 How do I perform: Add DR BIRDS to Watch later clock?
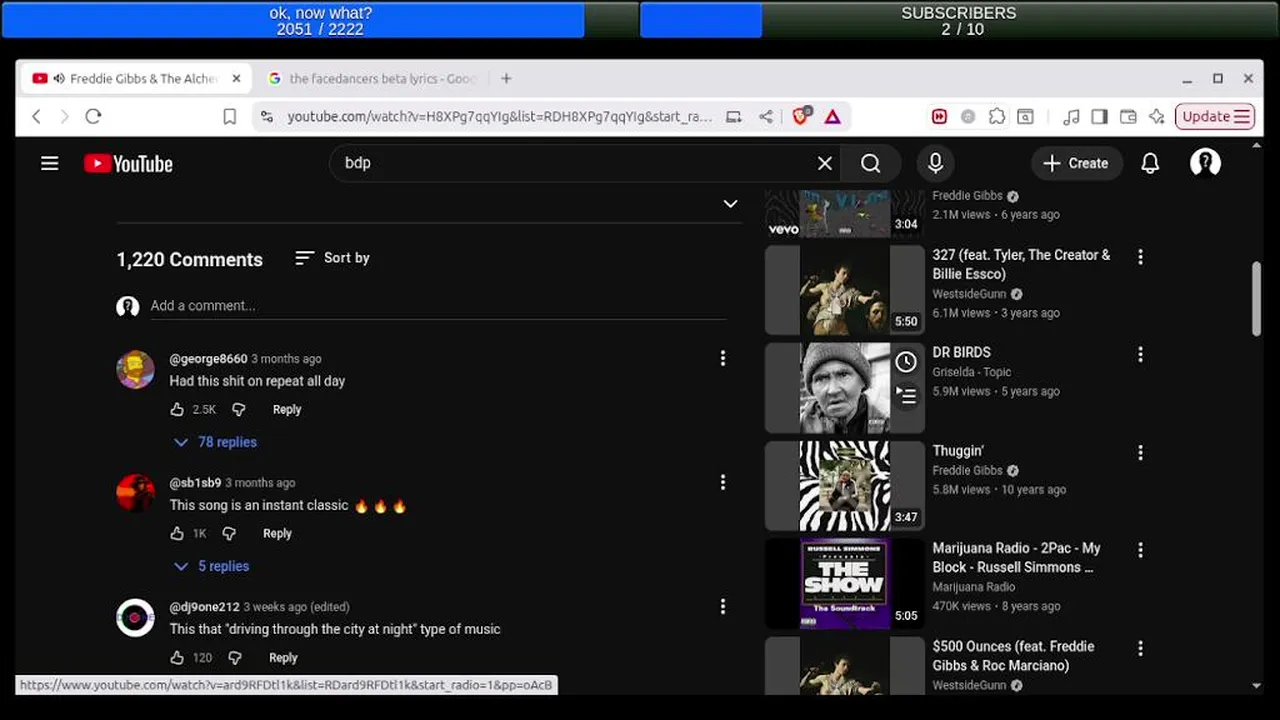(906, 362)
